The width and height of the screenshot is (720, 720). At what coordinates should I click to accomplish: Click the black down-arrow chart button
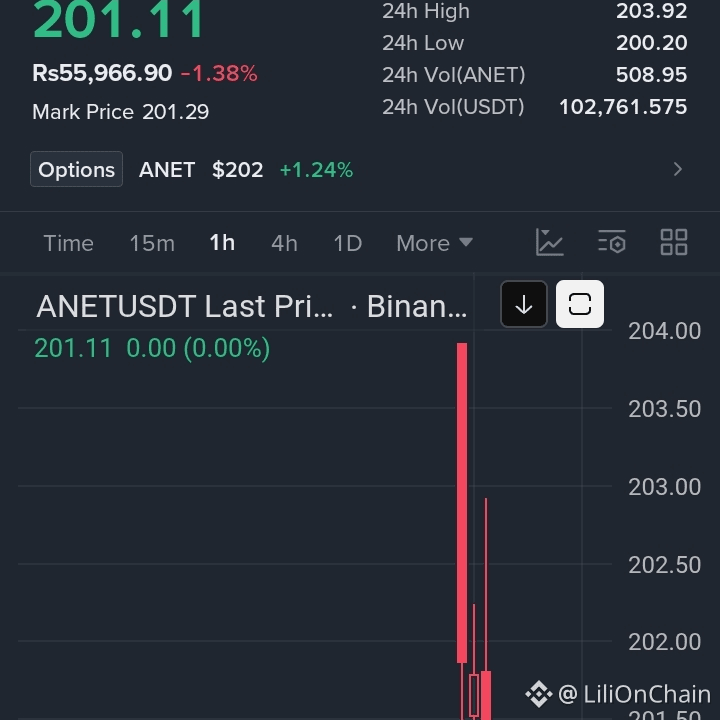[524, 304]
